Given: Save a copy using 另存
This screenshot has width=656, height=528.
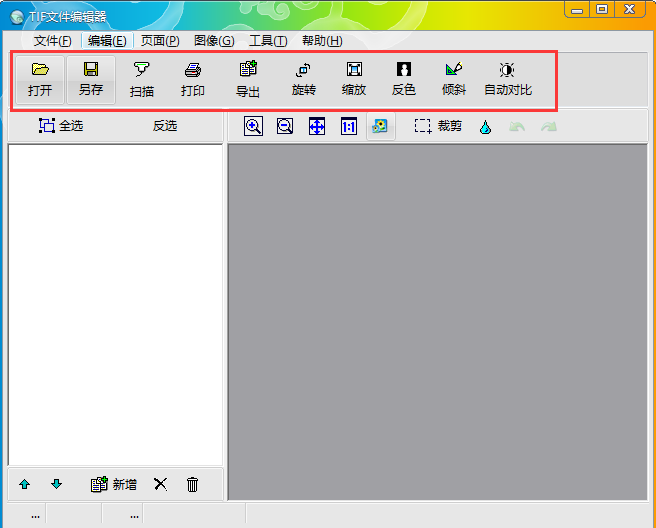Looking at the screenshot, I should pyautogui.click(x=91, y=79).
